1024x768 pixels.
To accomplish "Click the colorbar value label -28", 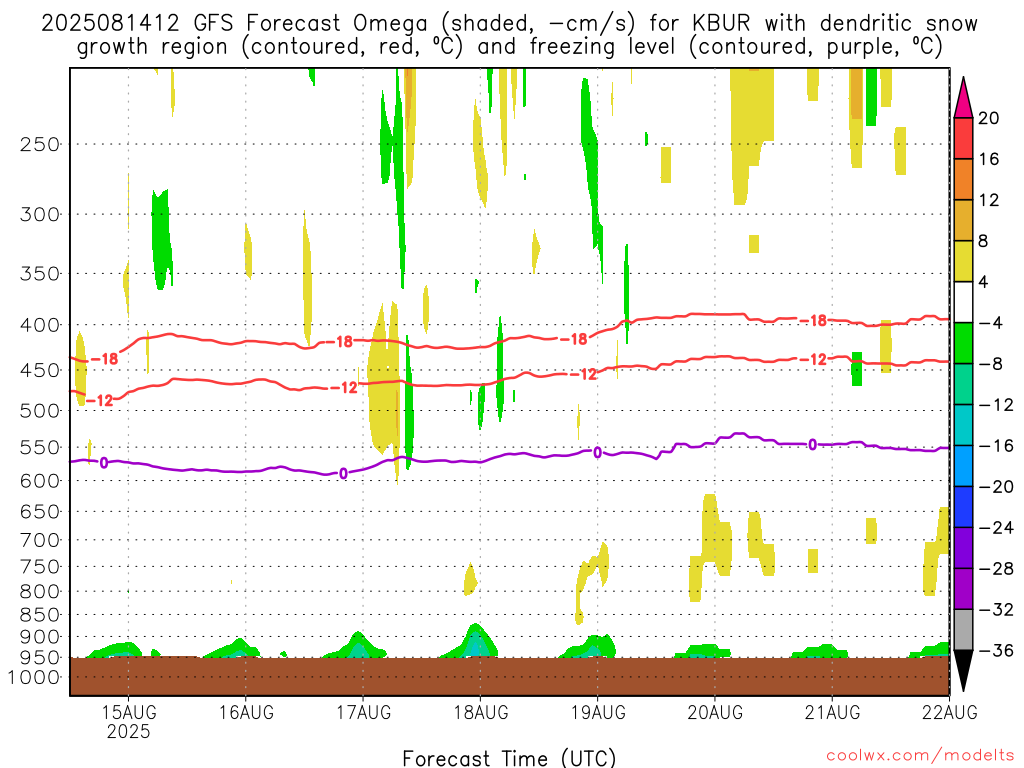I will click(x=996, y=568).
